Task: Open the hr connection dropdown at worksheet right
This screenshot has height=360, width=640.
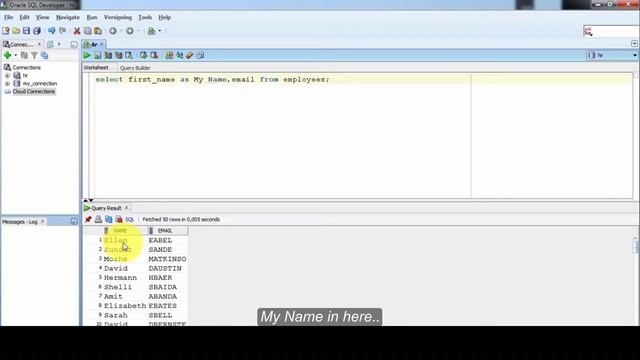Action: (x=635, y=56)
